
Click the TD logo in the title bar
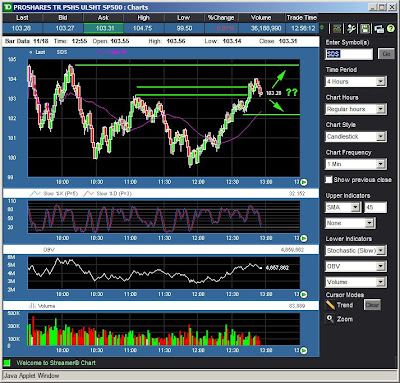pyautogui.click(x=8, y=7)
